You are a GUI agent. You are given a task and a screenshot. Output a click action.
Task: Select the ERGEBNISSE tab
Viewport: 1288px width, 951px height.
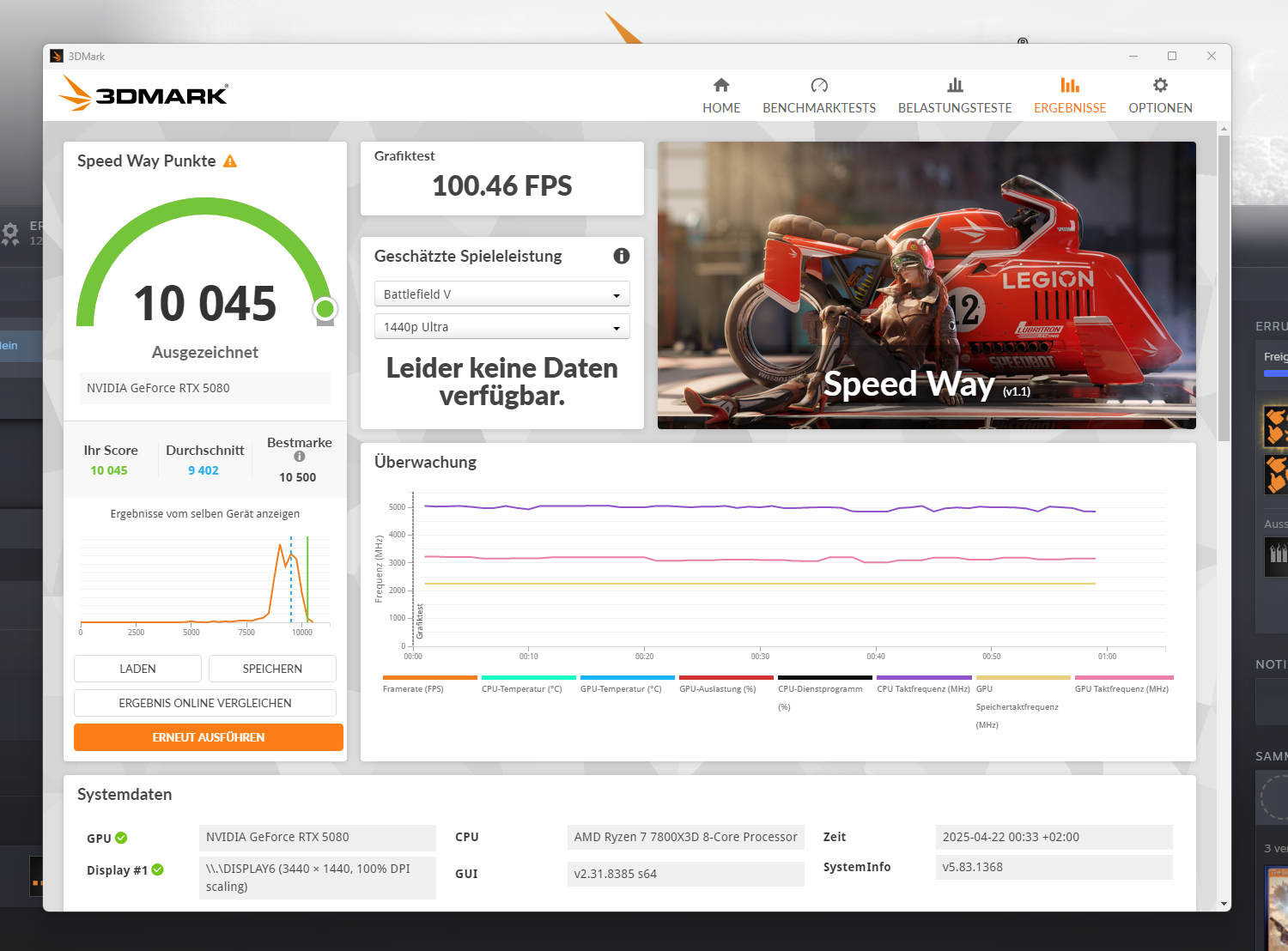tap(1070, 96)
